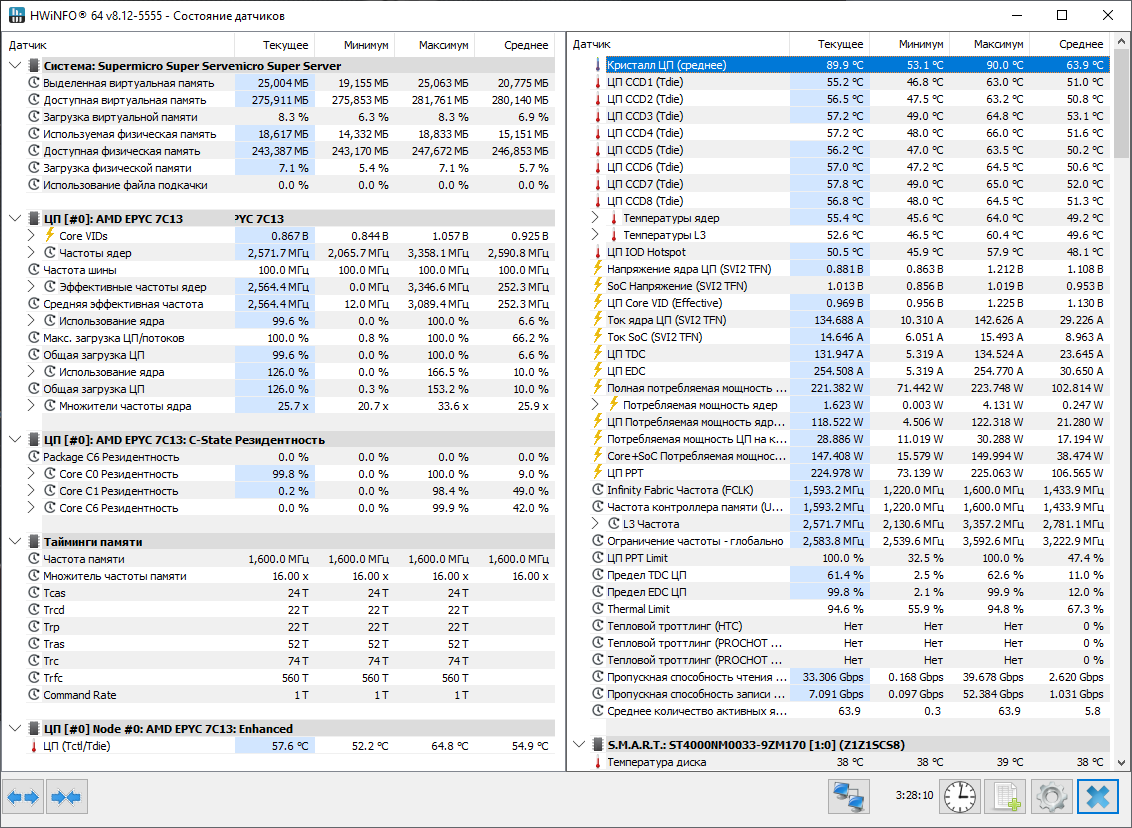This screenshot has width=1132, height=828.
Task: Click the lightning icon of ЦП TDC
Action: click(x=598, y=354)
